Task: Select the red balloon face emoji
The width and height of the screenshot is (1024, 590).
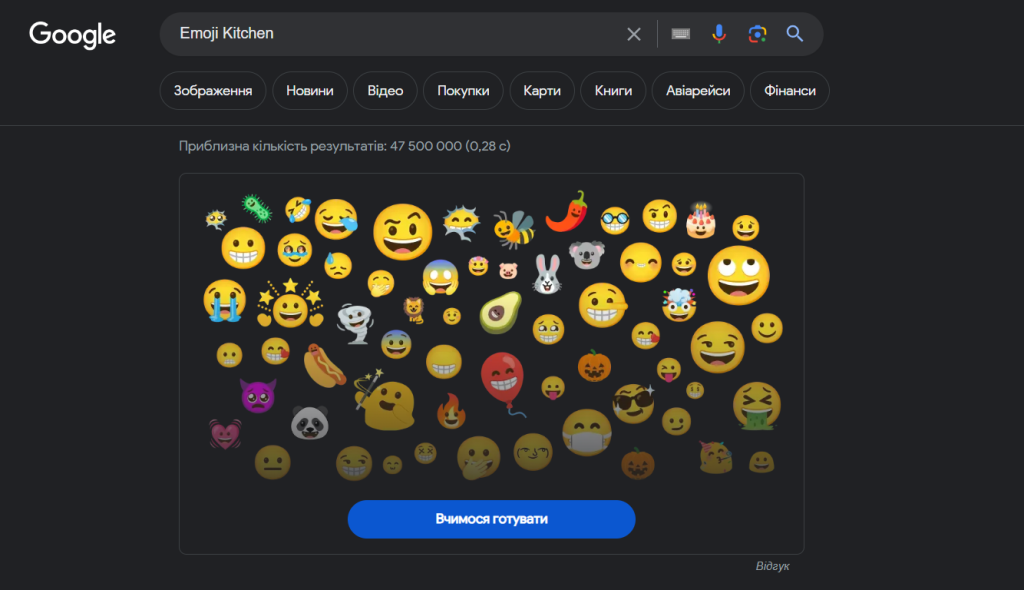Action: [504, 384]
